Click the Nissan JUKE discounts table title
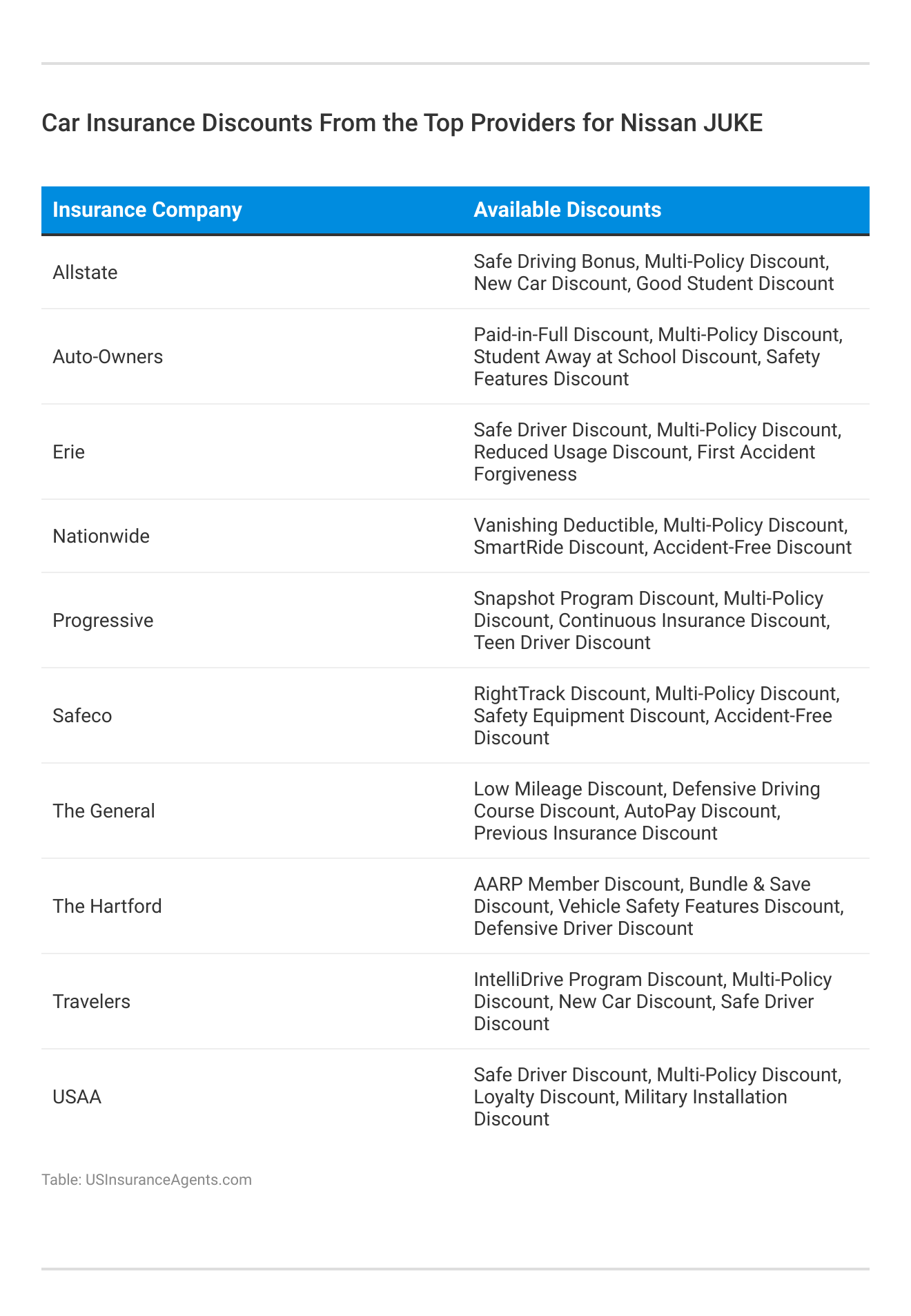The image size is (911, 1316). pos(402,123)
